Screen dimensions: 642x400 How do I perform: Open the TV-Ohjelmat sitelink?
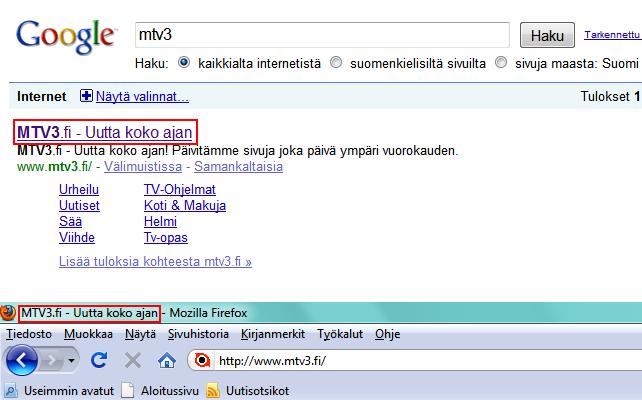pyautogui.click(x=180, y=190)
